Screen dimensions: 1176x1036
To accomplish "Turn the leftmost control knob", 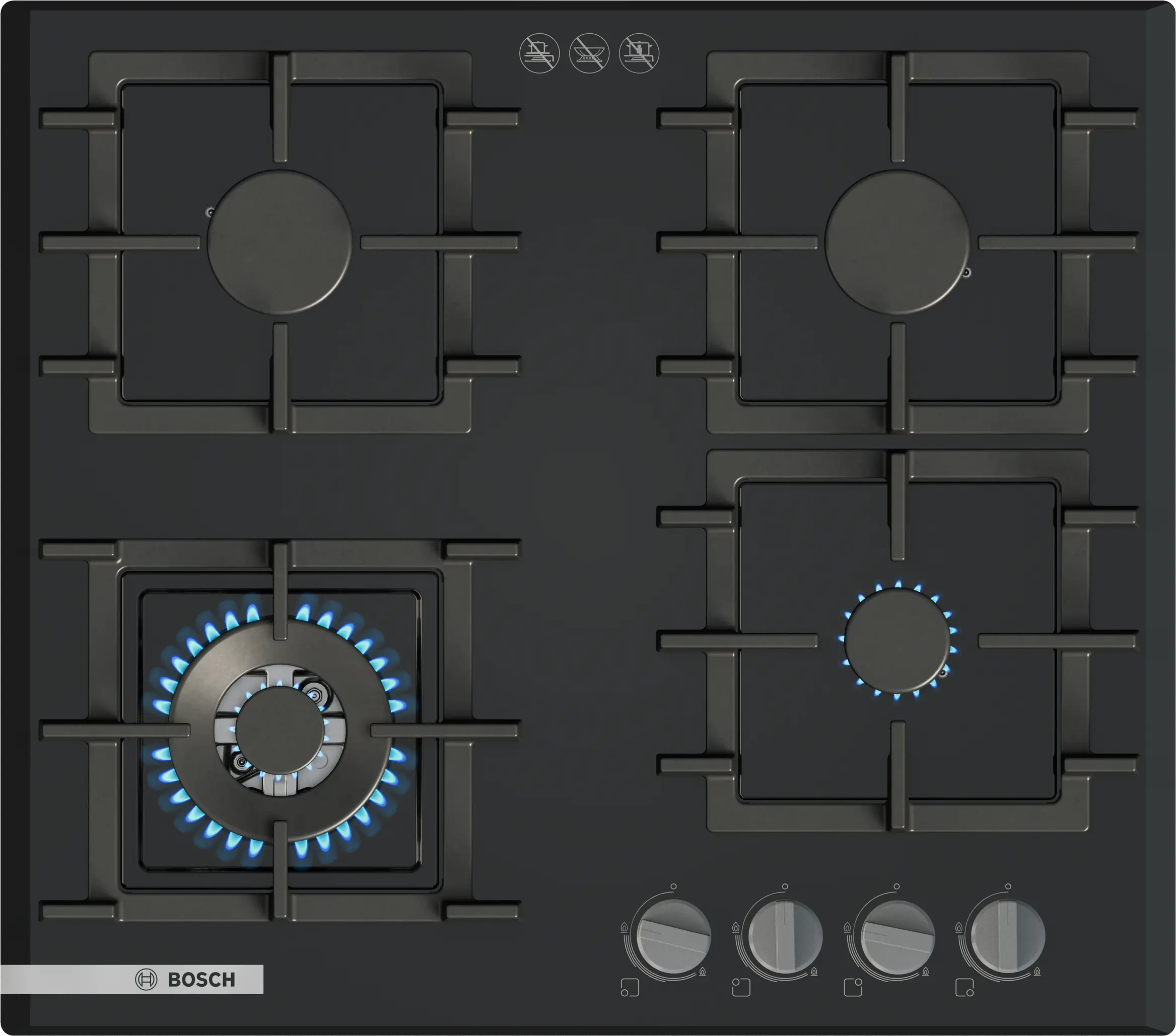I will 674,937.
